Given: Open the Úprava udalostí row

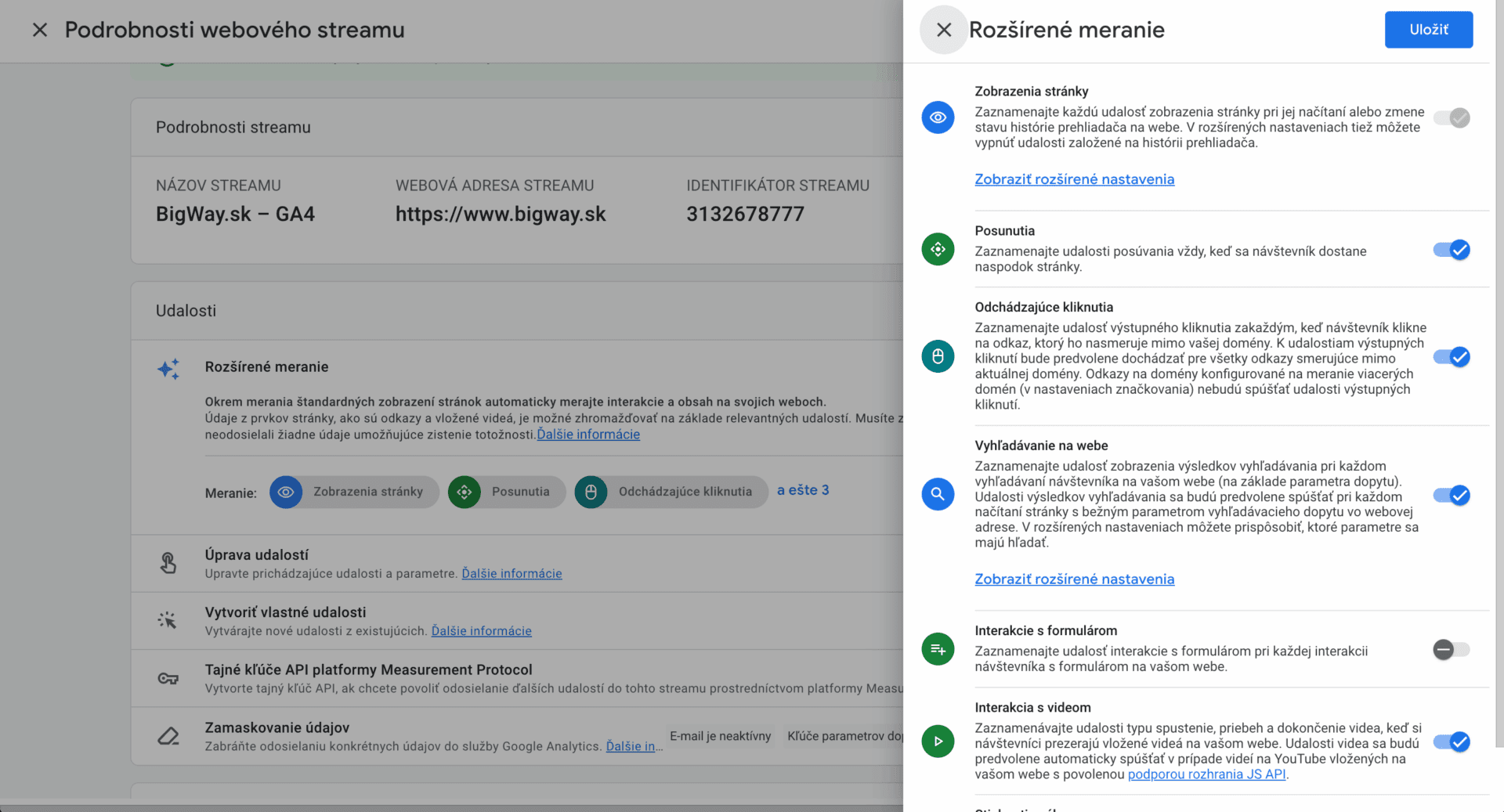Looking at the screenshot, I should 257,555.
